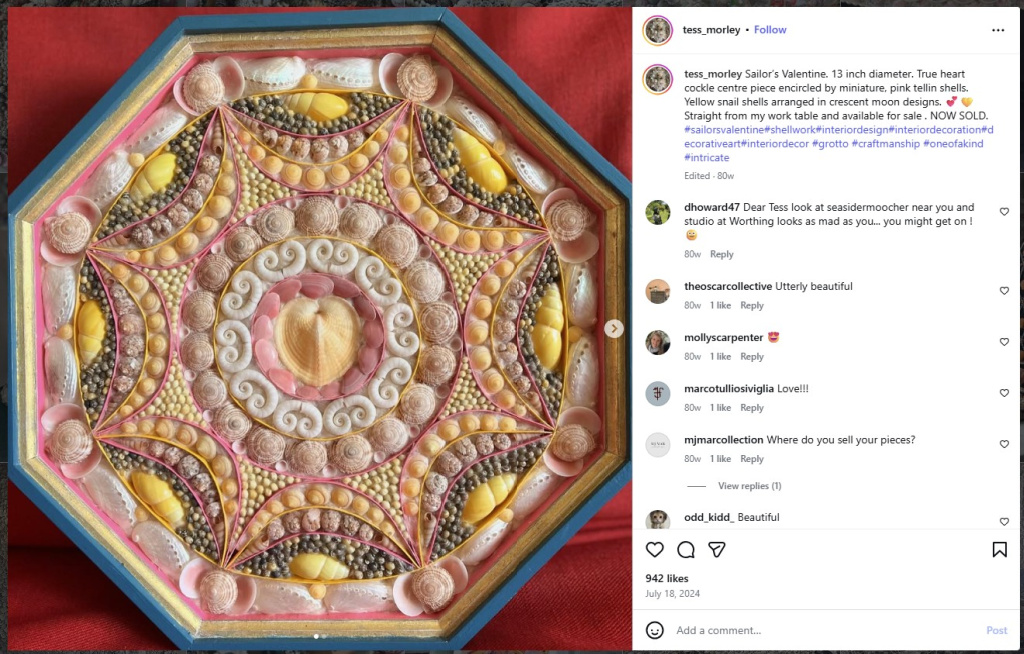Go to next photo with arrow
1024x654 pixels.
pyautogui.click(x=614, y=328)
